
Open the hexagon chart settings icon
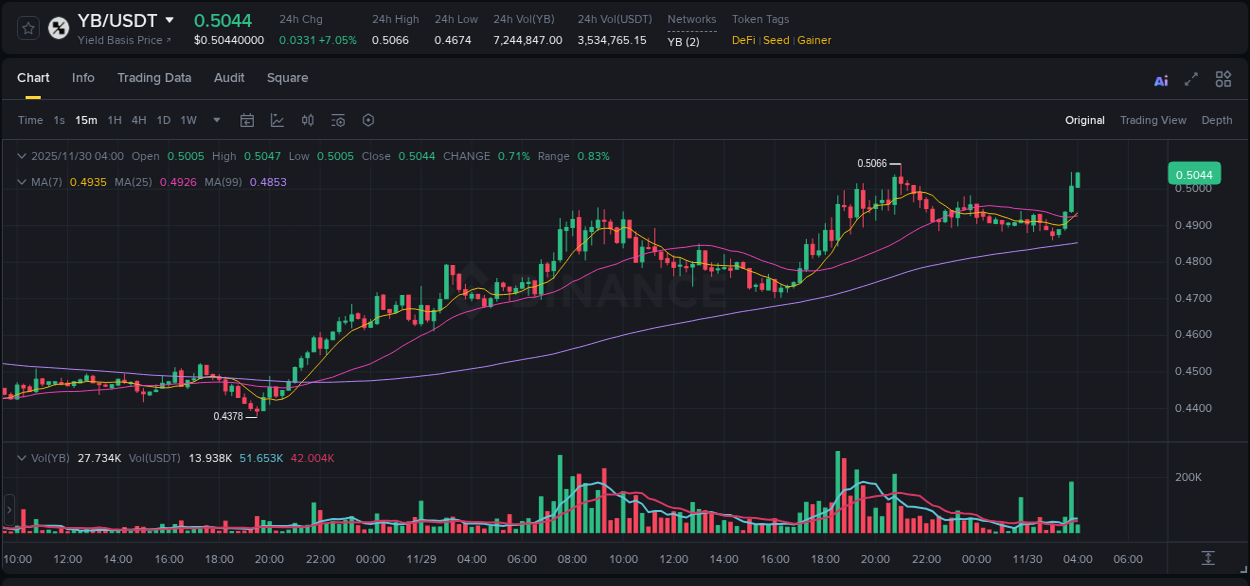point(368,120)
